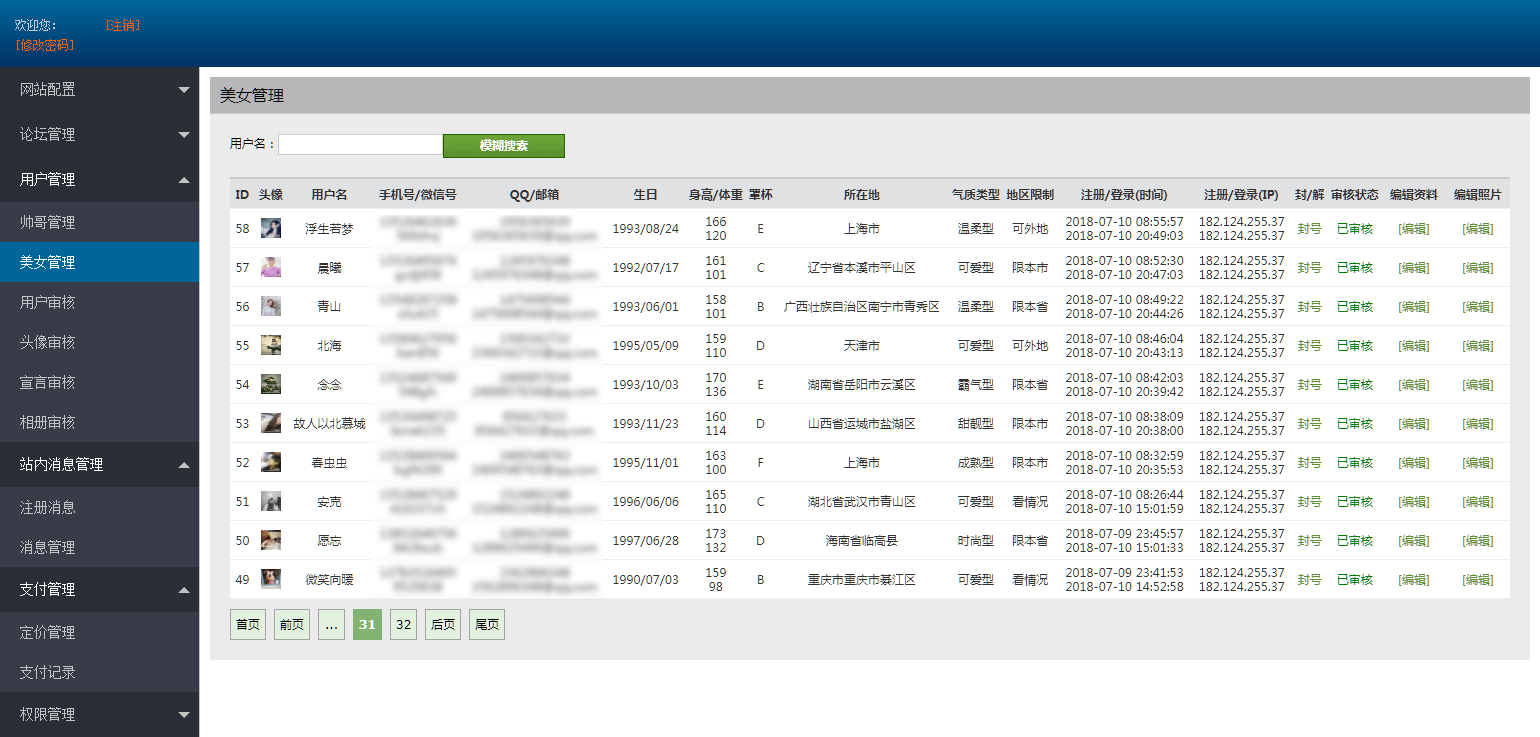Screen dimensions: 1540x737
Task: Edit profile data of user 故人以北慕城
Action: [1414, 424]
